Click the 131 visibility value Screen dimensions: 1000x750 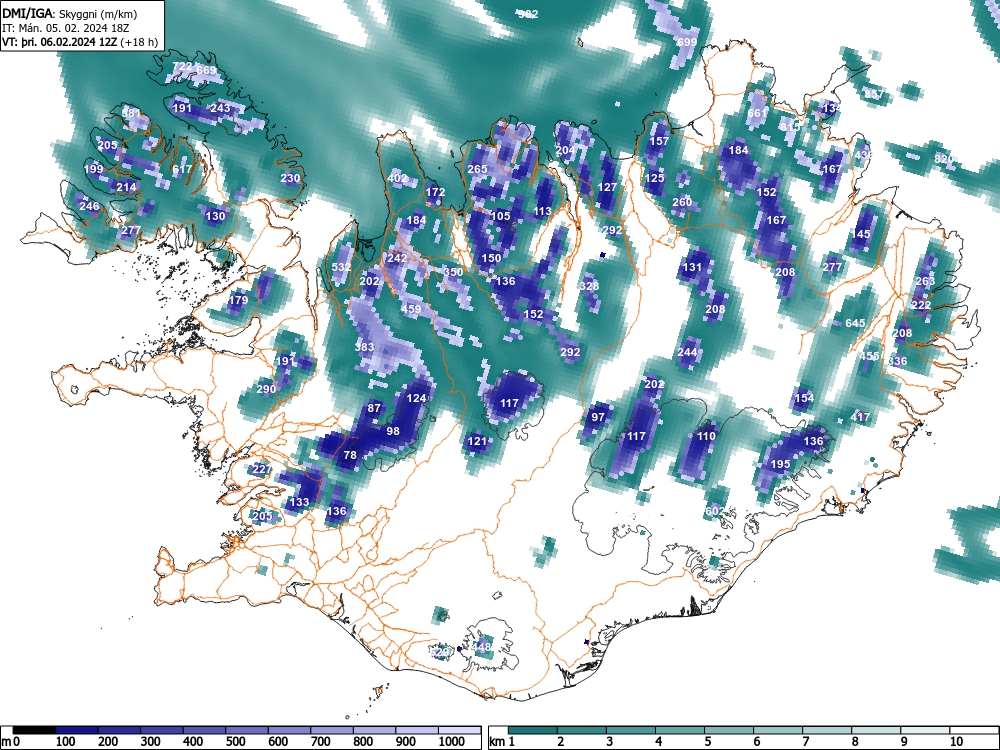(693, 267)
